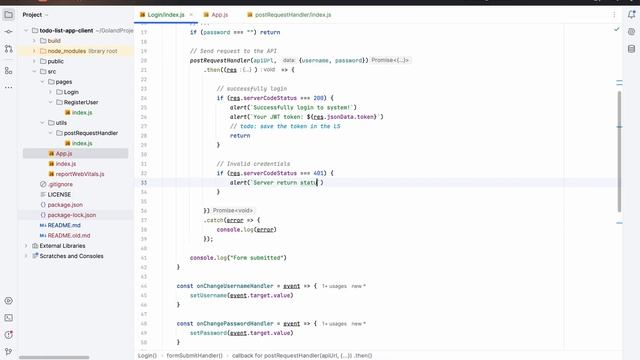
Task: Open the Project tool window icon
Action: pyautogui.click(x=9, y=15)
